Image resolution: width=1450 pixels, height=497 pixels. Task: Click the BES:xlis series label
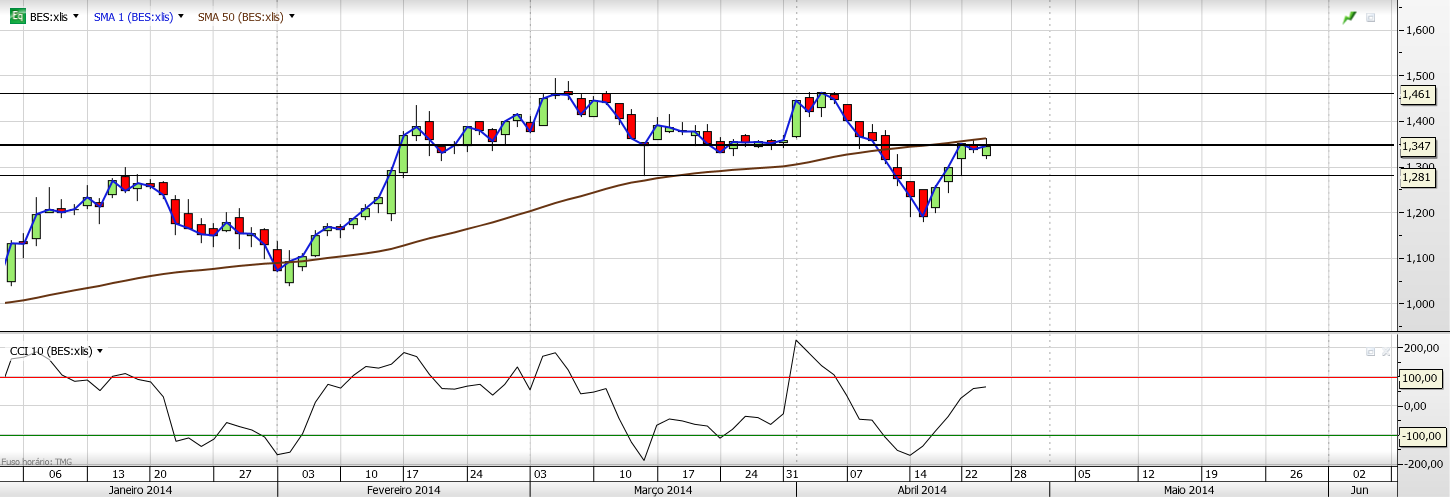coord(49,17)
